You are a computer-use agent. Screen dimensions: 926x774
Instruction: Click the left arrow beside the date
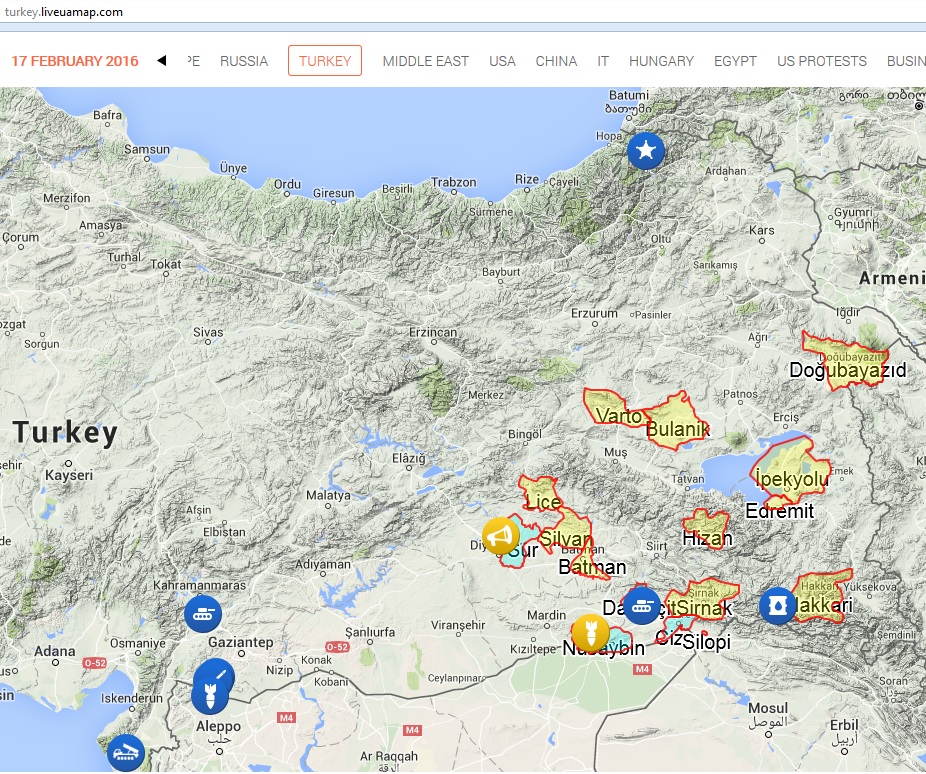[x=161, y=61]
